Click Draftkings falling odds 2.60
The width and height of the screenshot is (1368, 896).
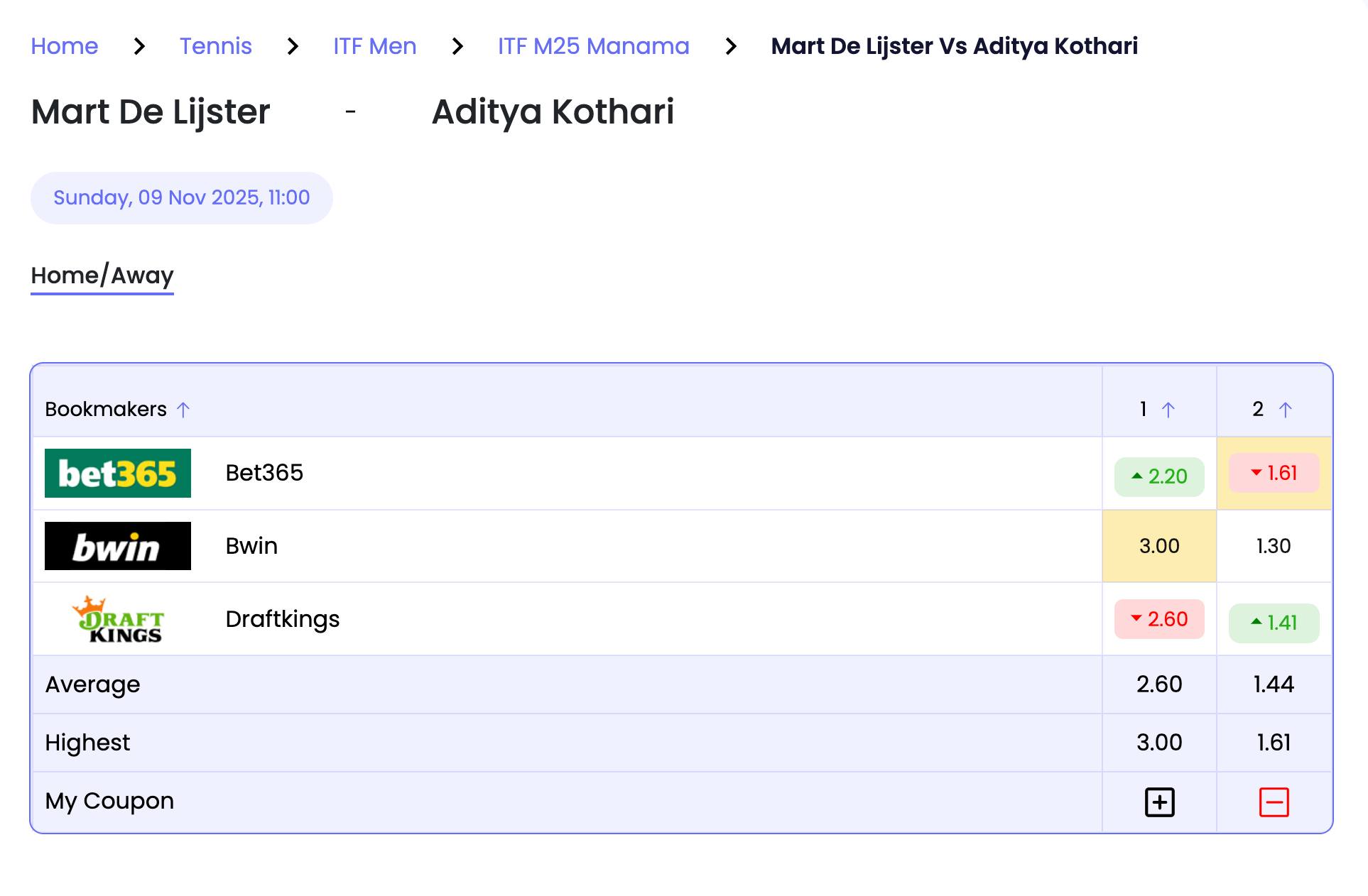1159,619
